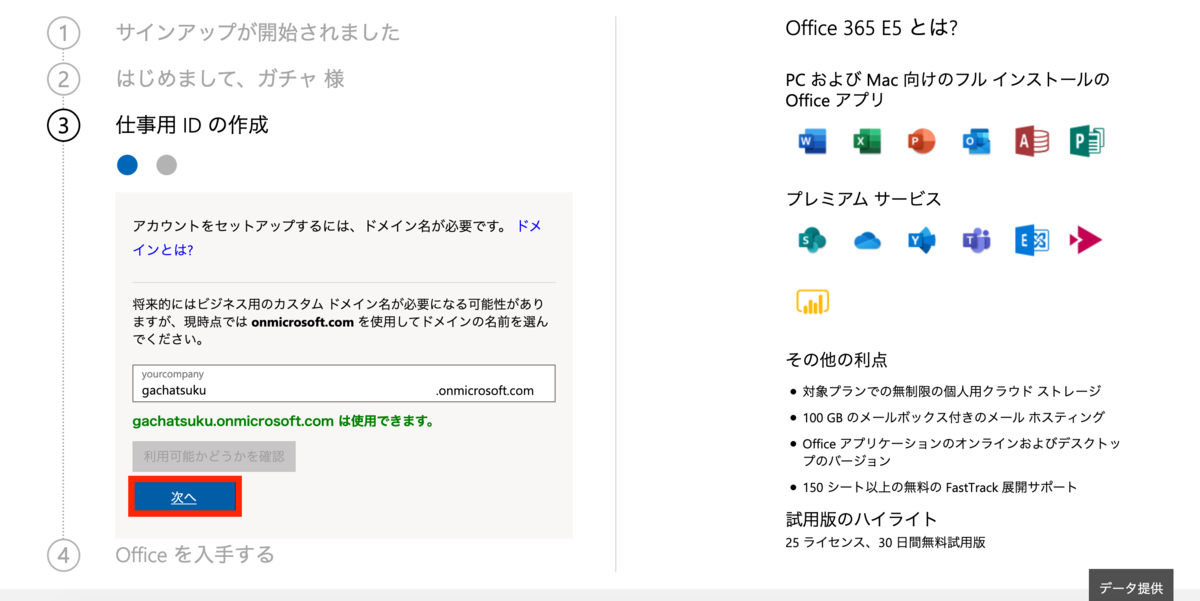The width and height of the screenshot is (1200, 601).
Task: Click step 2 circle number
Action: click(x=63, y=79)
